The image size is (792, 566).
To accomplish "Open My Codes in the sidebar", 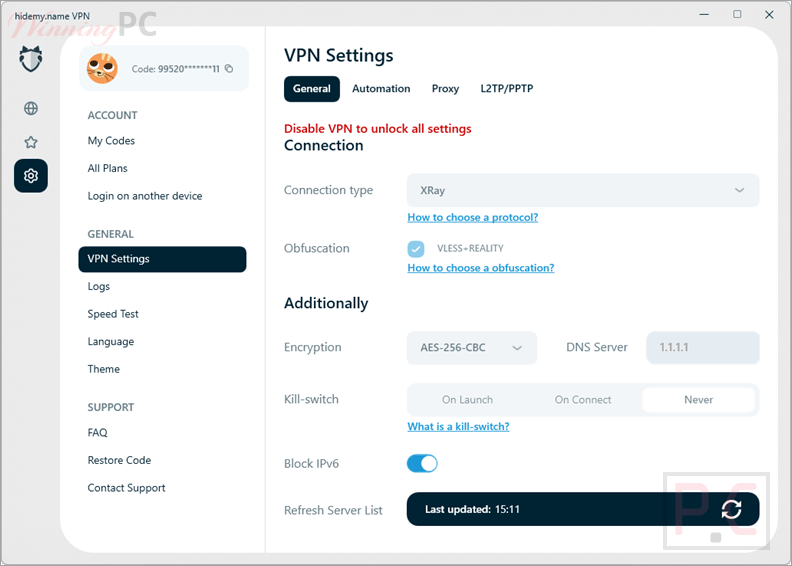I will [111, 141].
